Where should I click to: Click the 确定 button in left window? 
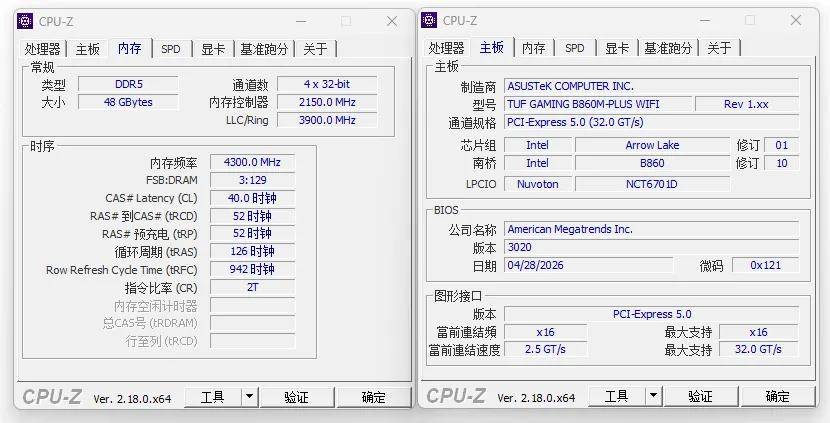point(373,397)
